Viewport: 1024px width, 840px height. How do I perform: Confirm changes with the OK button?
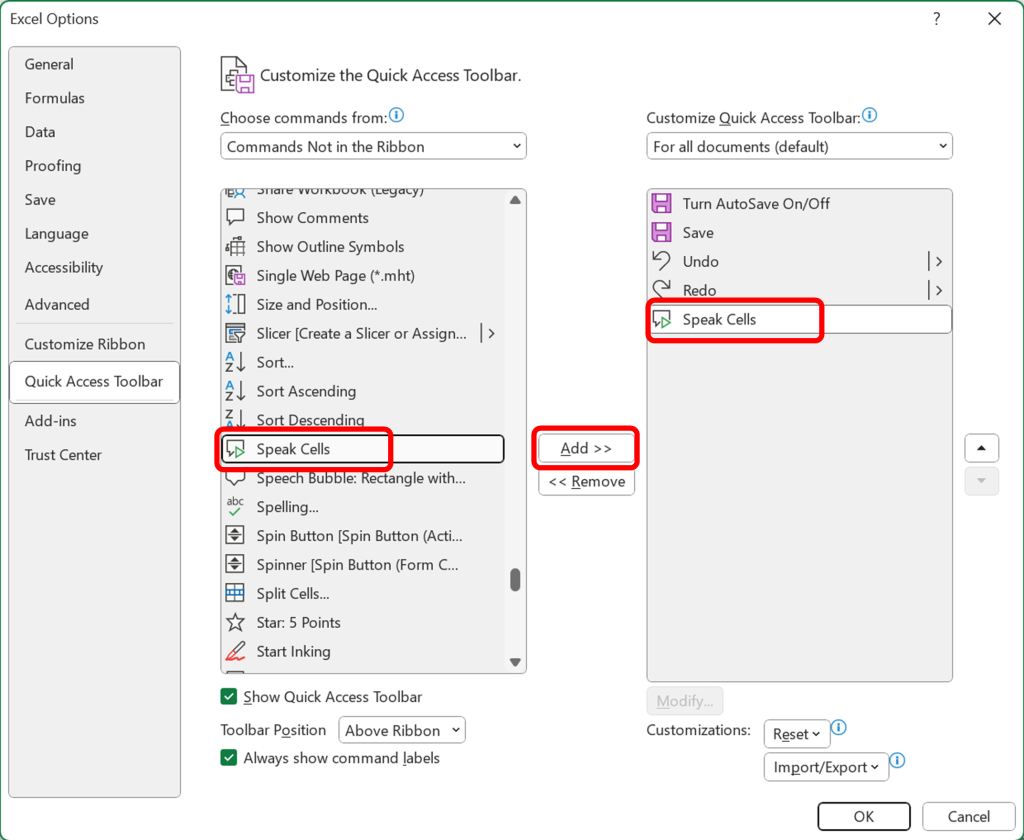[x=863, y=816]
